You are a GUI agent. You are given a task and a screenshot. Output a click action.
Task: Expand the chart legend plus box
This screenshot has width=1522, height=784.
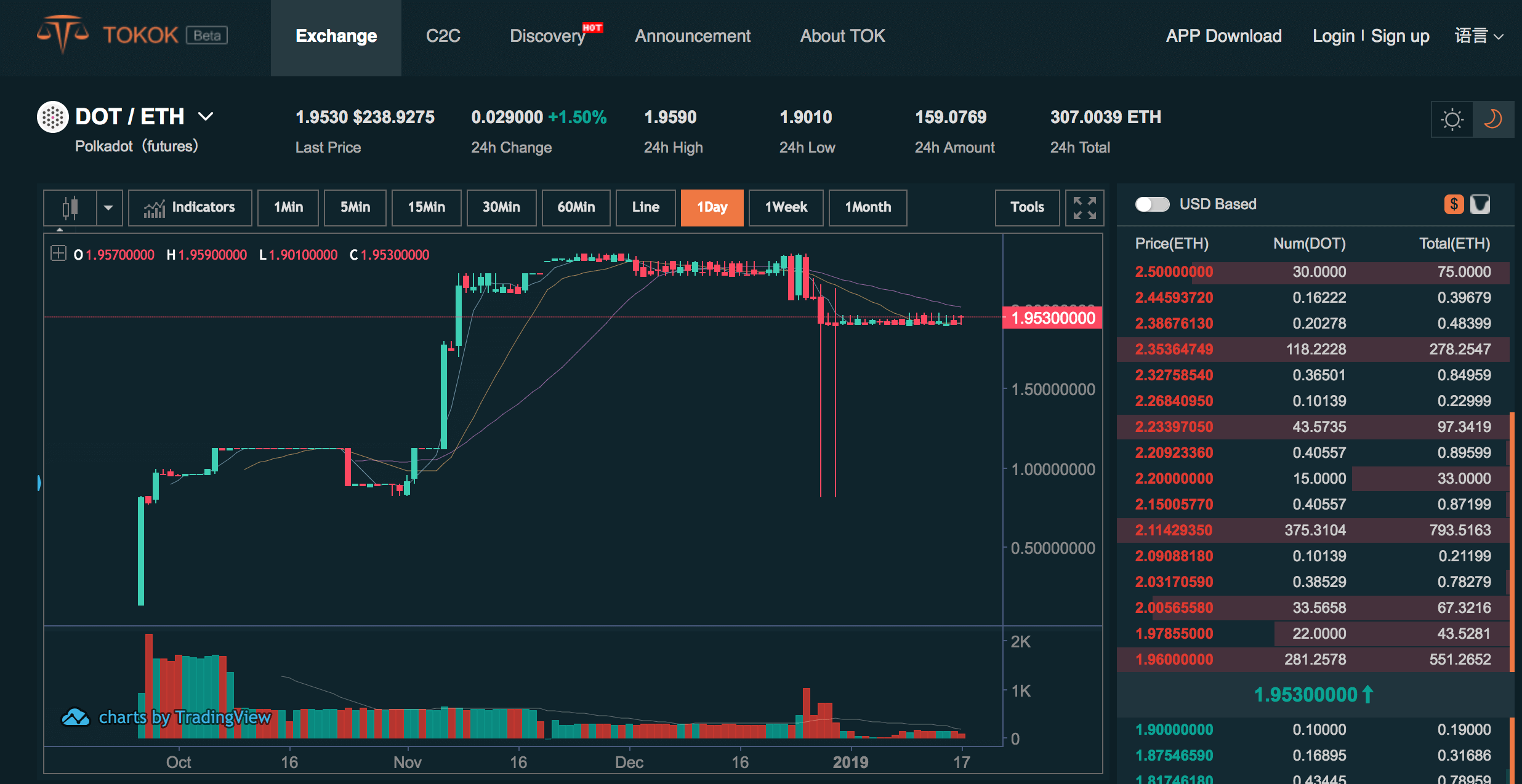58,253
